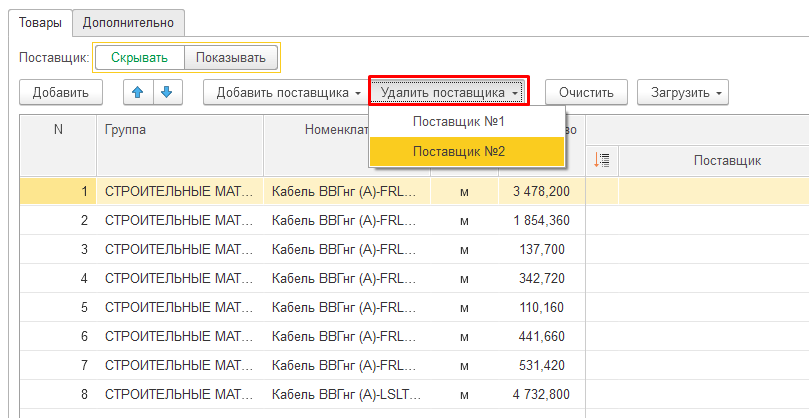Open the Добавить поставщика dropdown

(x=288, y=93)
